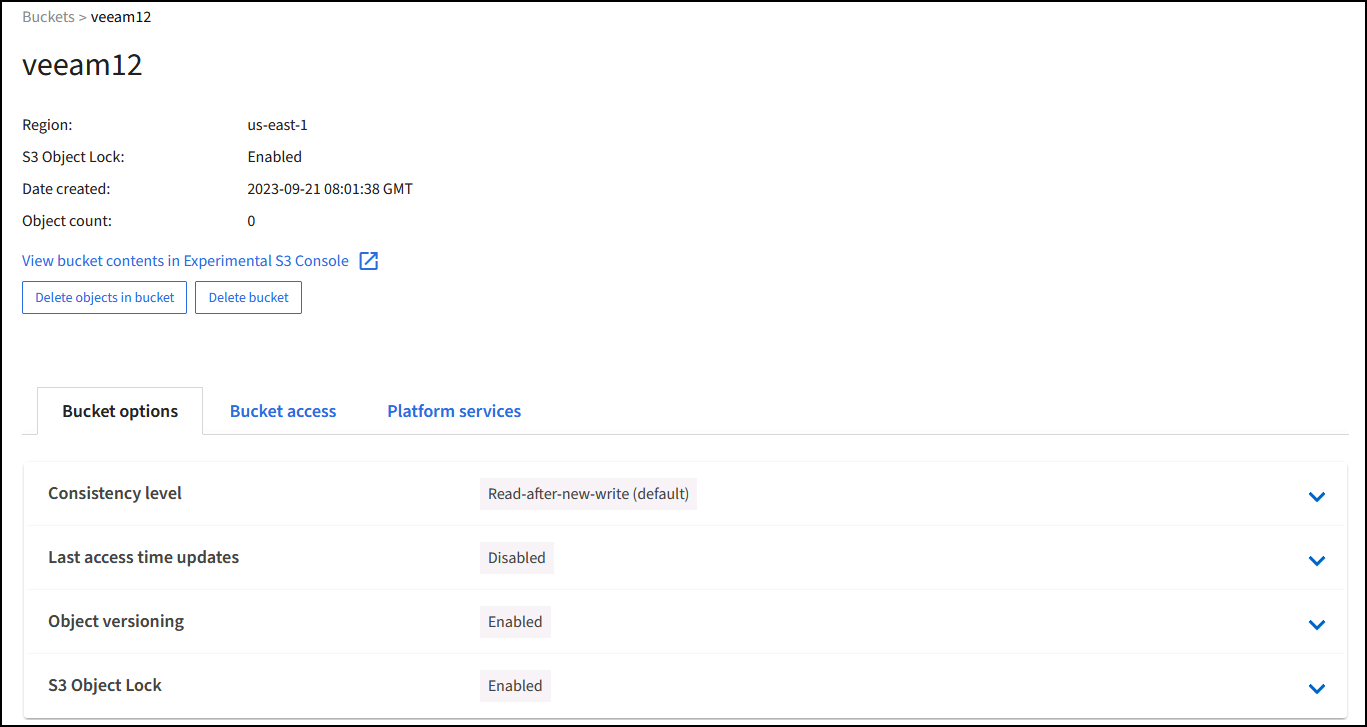This screenshot has height=727, width=1367.
Task: Click the external link icon beside S3 Console
Action: pyautogui.click(x=369, y=261)
